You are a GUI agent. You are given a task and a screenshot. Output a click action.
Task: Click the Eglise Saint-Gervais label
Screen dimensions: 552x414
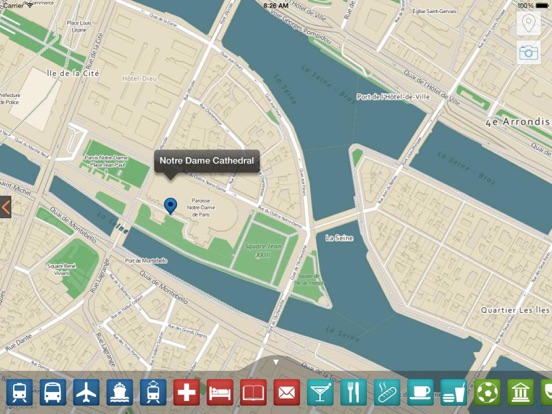click(435, 11)
